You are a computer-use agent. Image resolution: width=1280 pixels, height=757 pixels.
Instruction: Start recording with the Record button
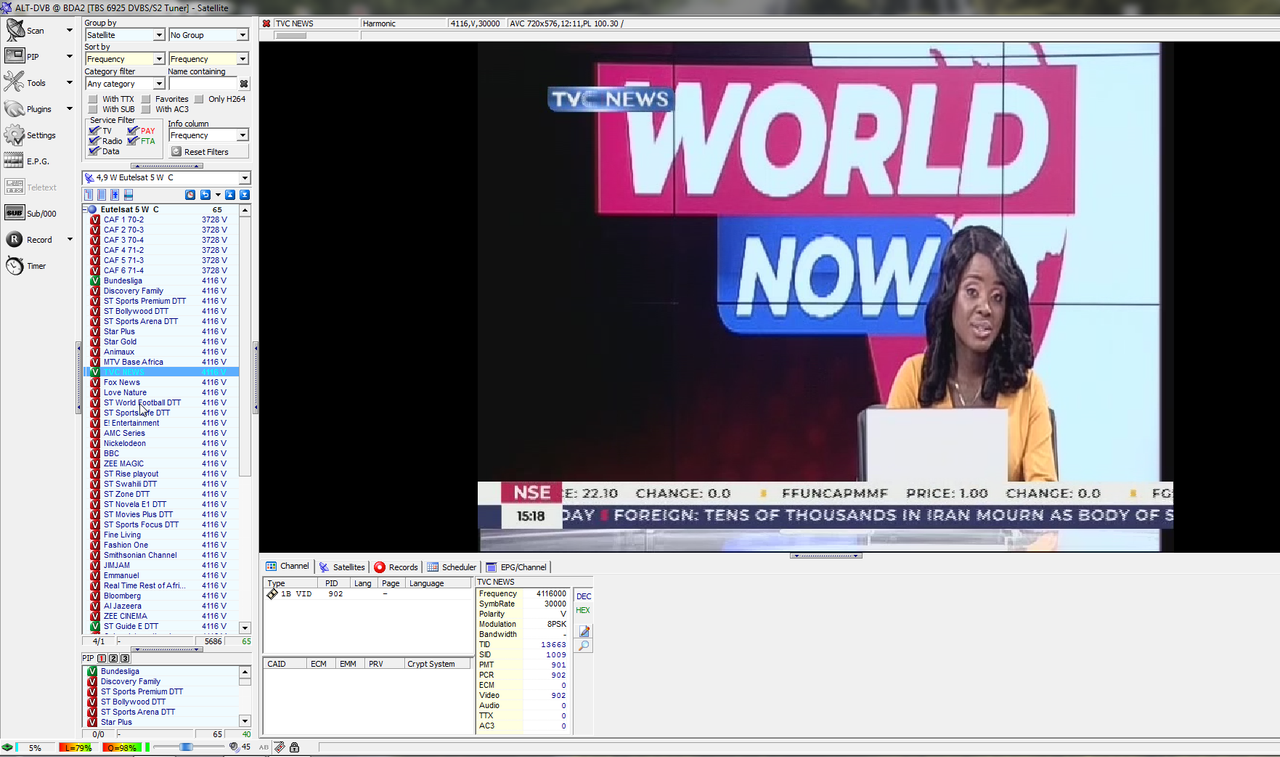(29, 240)
